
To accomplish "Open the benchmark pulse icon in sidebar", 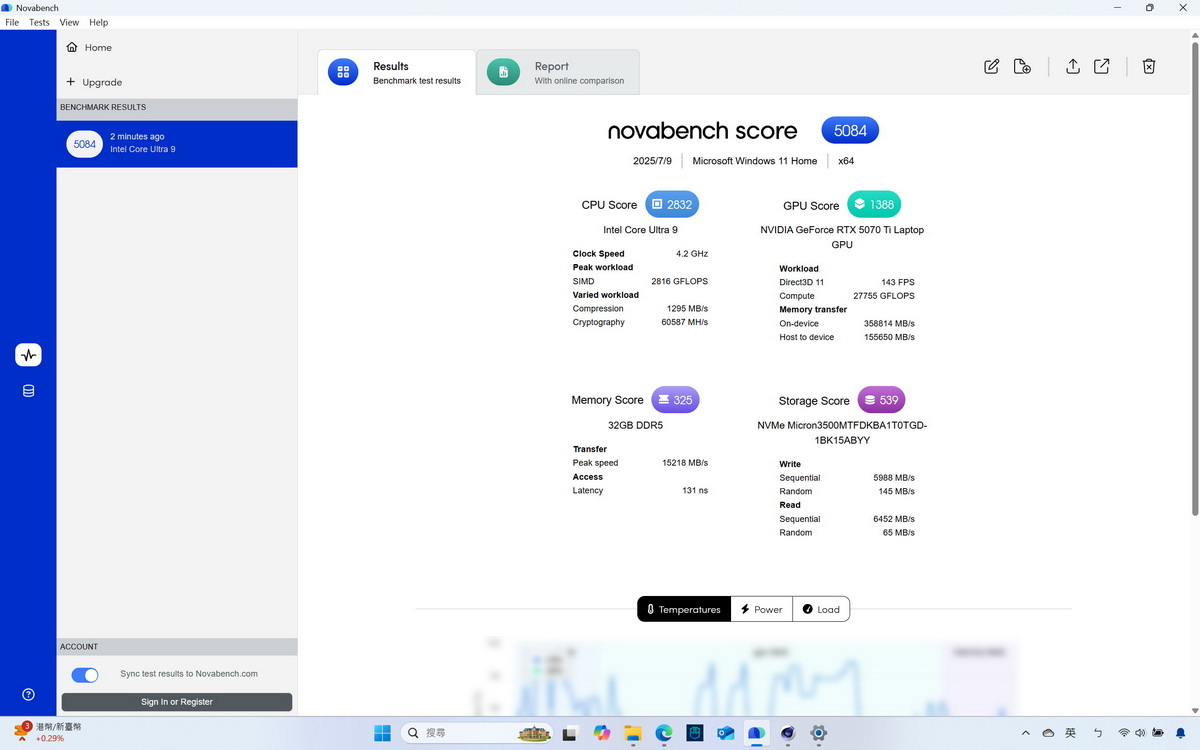I will pos(28,355).
